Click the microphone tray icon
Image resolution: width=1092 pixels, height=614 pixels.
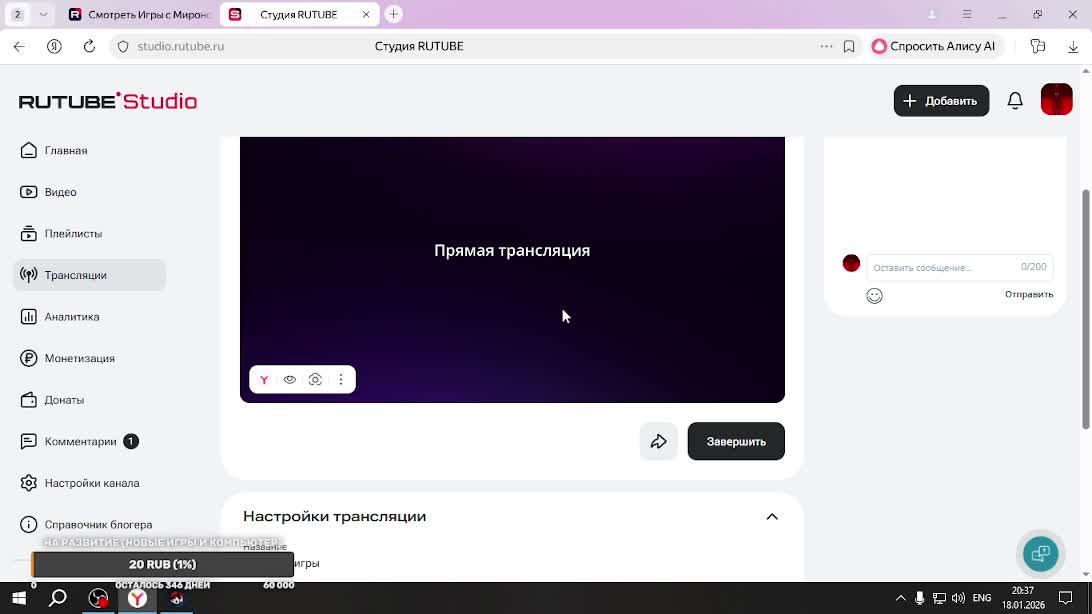coord(919,598)
